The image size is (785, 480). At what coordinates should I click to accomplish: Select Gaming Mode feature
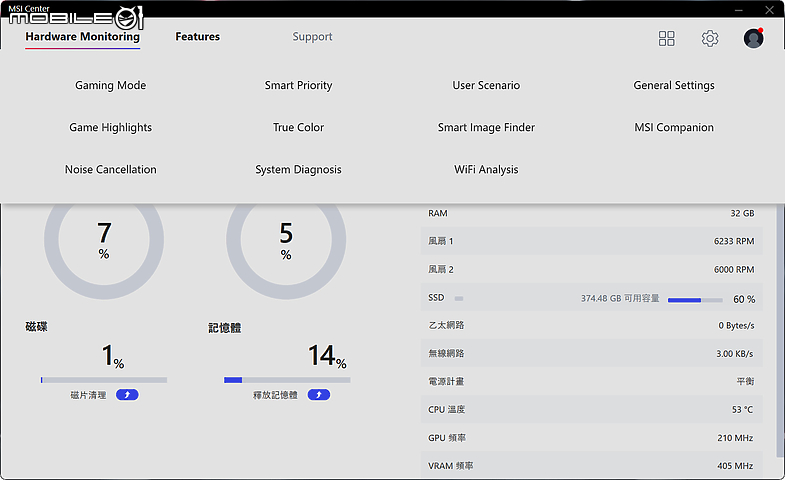[x=111, y=85]
